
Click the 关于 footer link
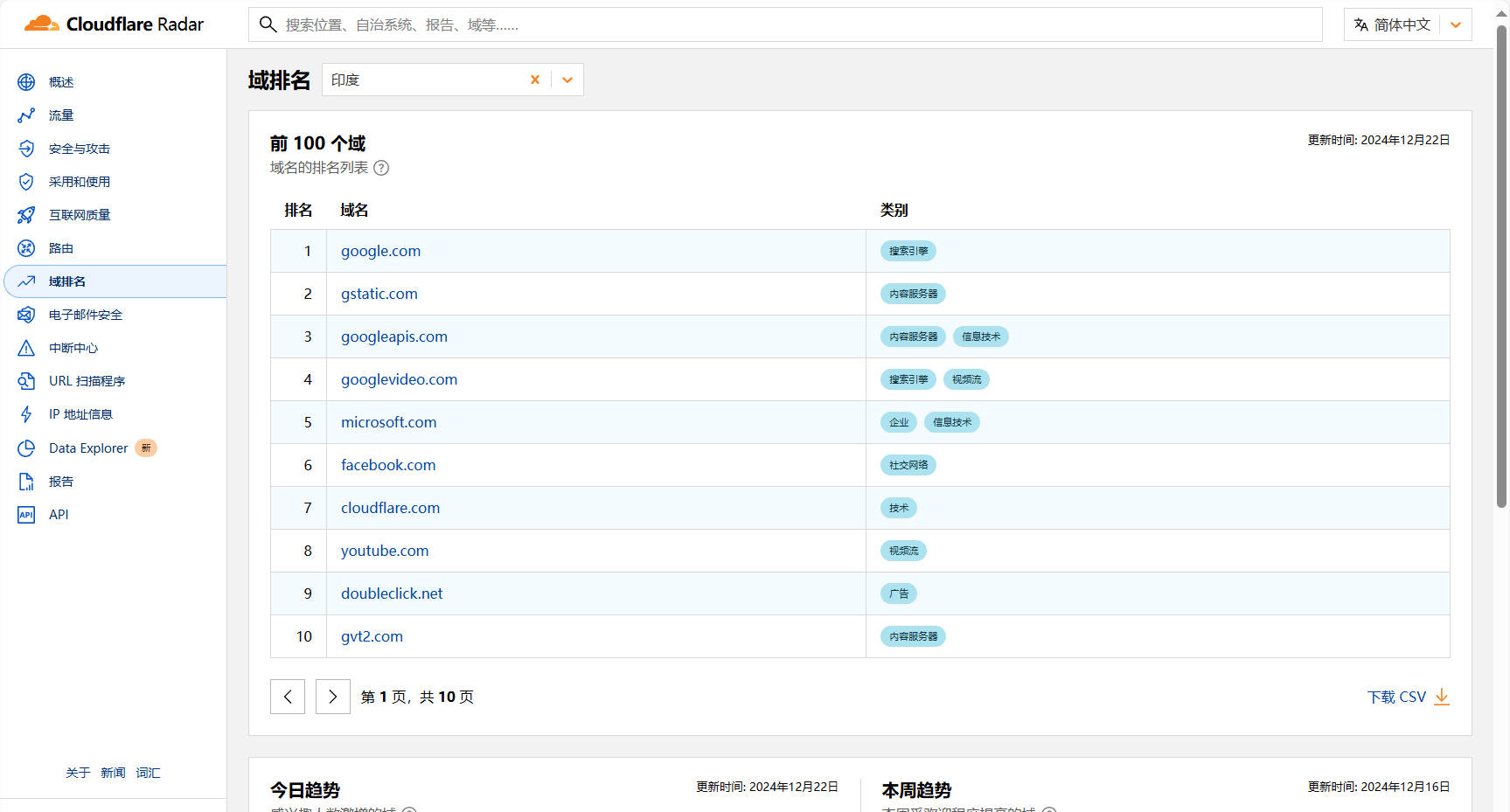[78, 773]
